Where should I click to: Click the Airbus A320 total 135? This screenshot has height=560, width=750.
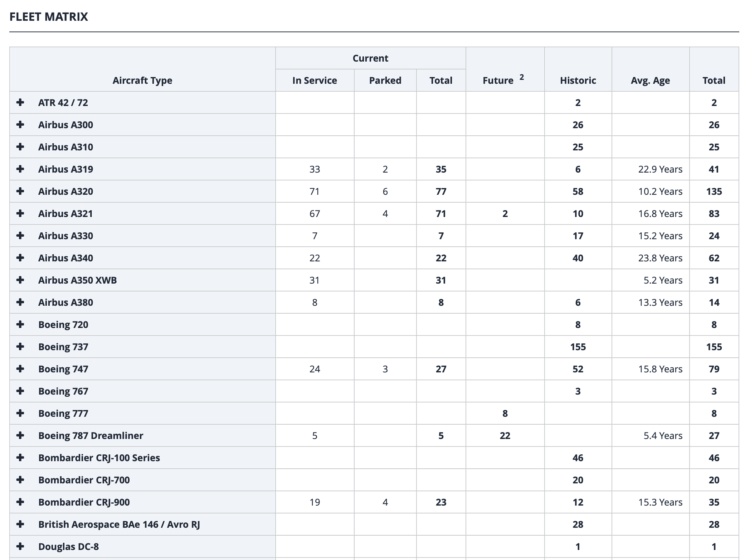tap(714, 191)
